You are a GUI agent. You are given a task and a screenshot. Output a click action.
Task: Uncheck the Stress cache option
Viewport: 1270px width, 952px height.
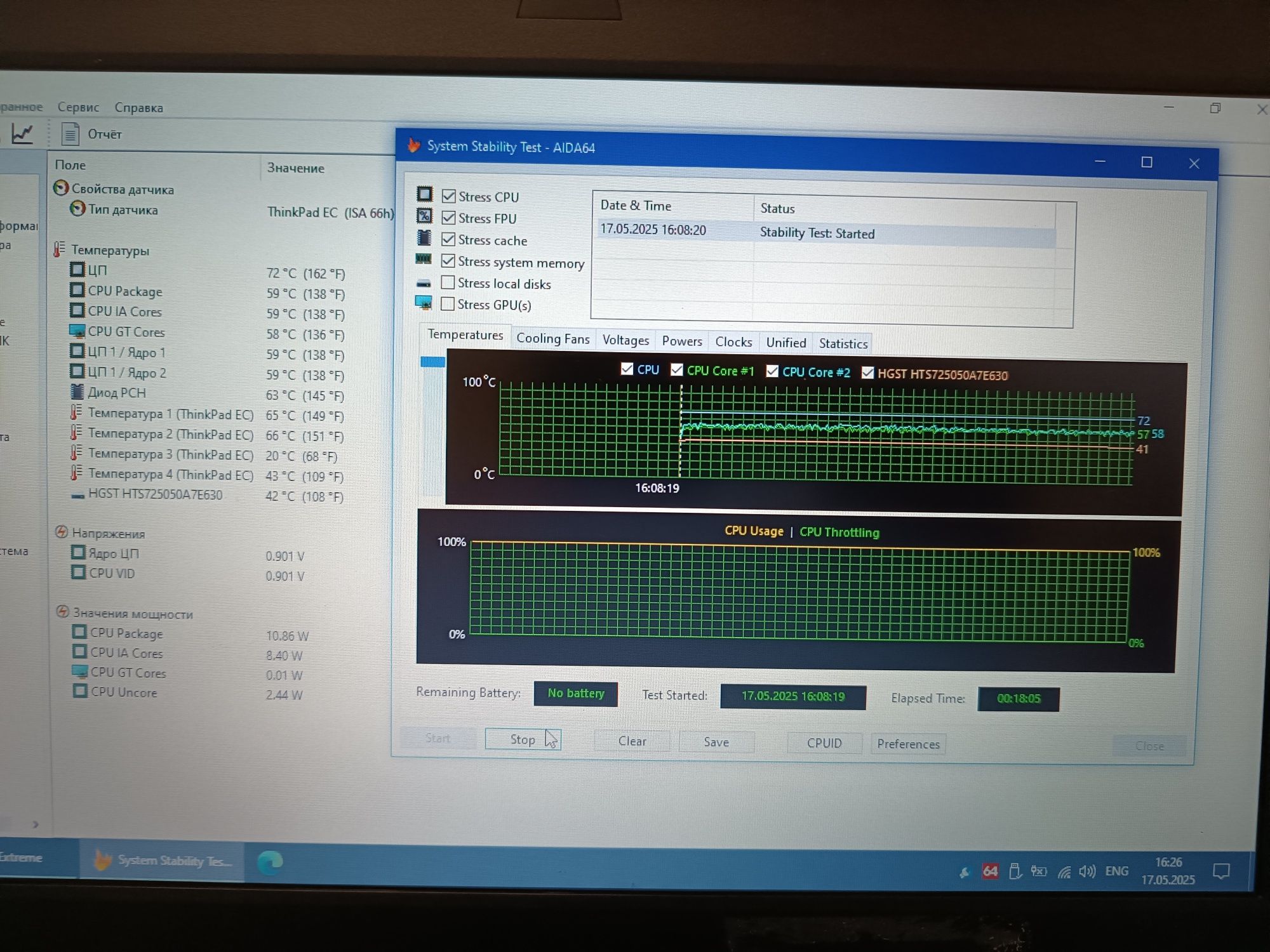click(x=448, y=239)
